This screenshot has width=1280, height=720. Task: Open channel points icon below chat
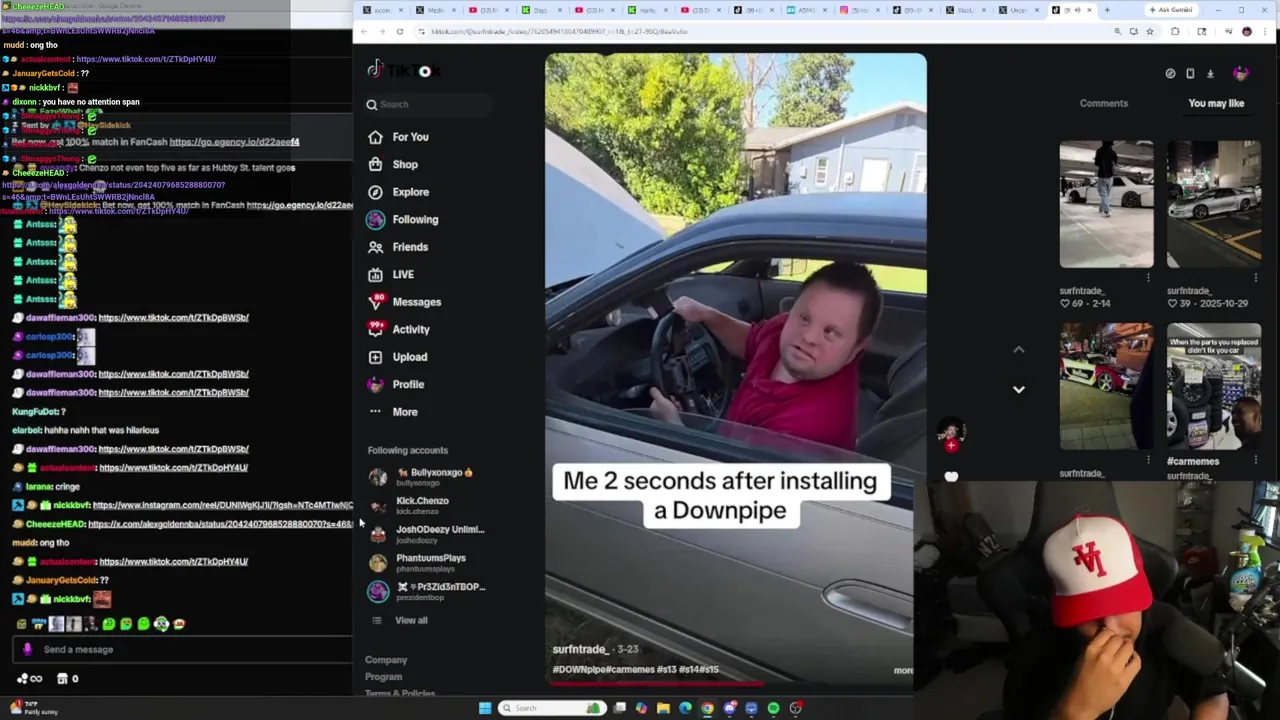[x=29, y=679]
